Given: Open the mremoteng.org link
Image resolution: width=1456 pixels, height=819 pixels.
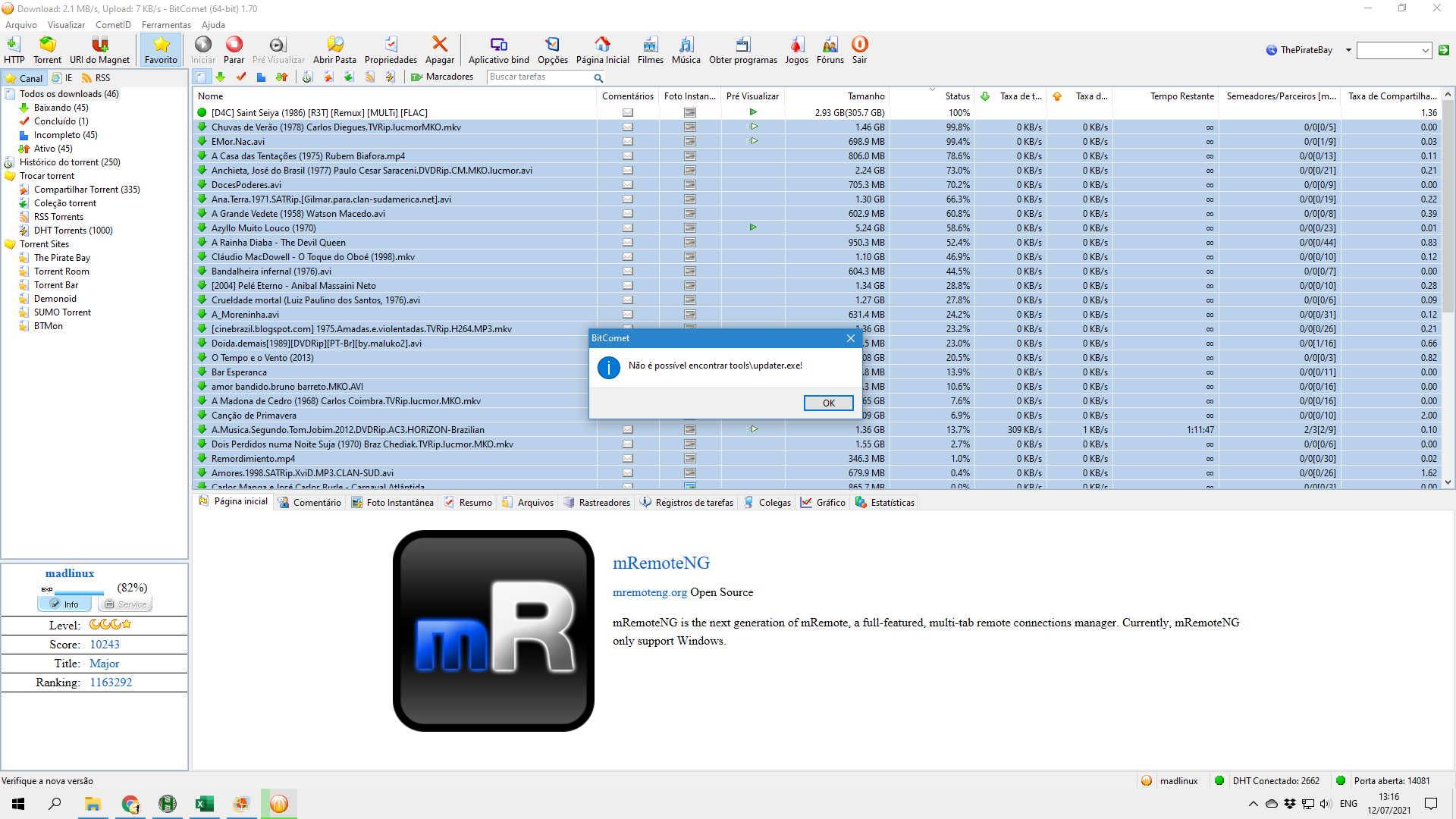Looking at the screenshot, I should pos(649,592).
